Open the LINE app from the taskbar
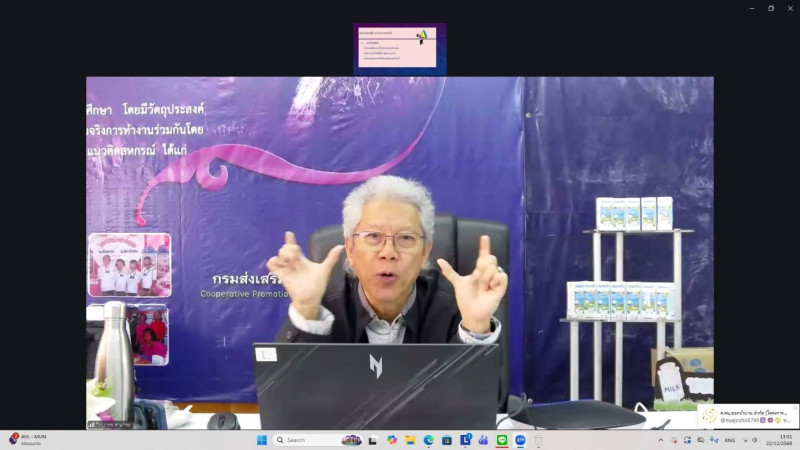 [502, 440]
